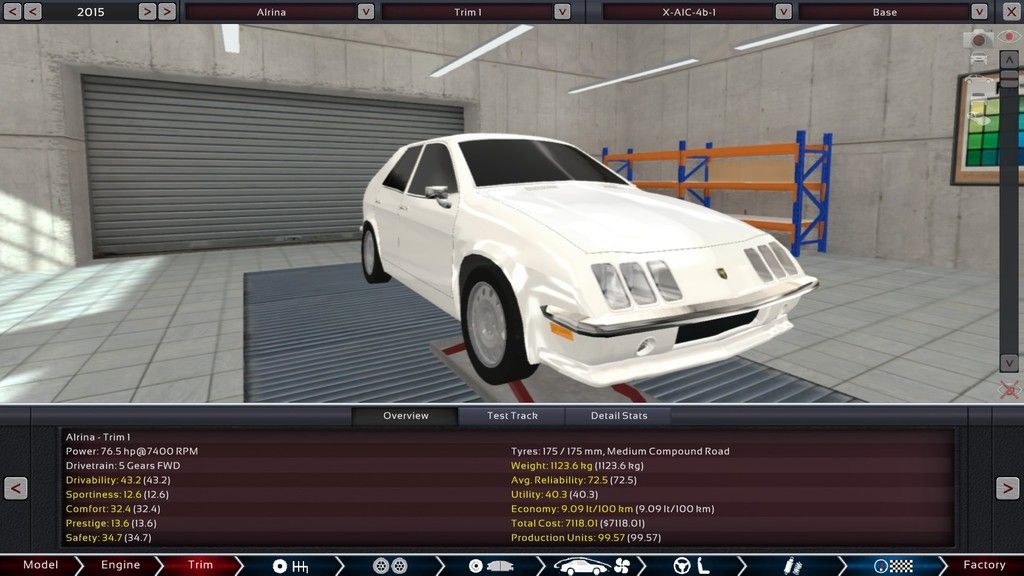Click the red crossed-out icon at bottom right
Viewport: 1024px width, 576px height.
[x=1009, y=390]
